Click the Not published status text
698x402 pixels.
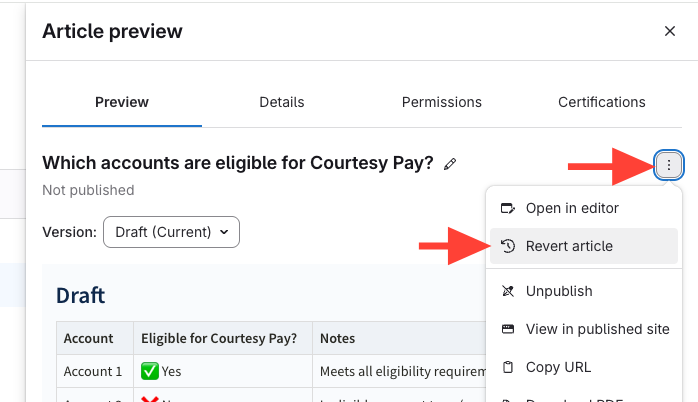coord(88,190)
